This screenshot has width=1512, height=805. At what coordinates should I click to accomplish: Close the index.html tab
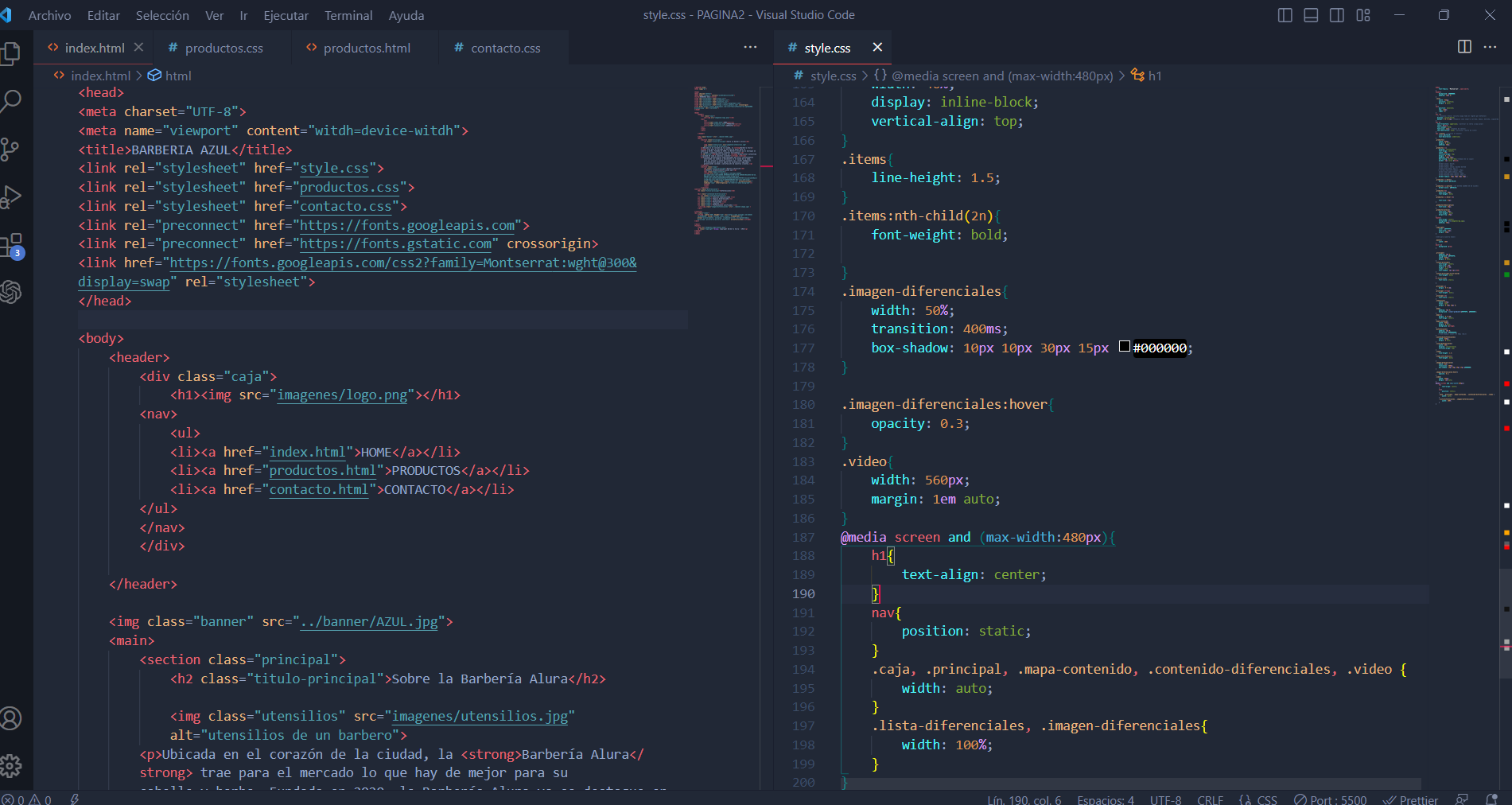pyautogui.click(x=138, y=48)
